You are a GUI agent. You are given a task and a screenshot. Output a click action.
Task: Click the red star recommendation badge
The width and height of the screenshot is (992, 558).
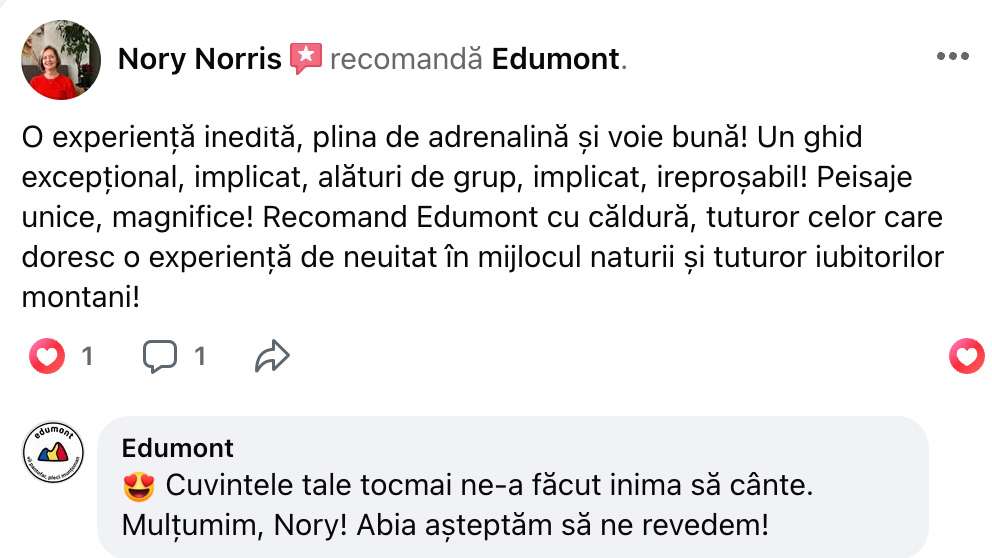coord(305,58)
